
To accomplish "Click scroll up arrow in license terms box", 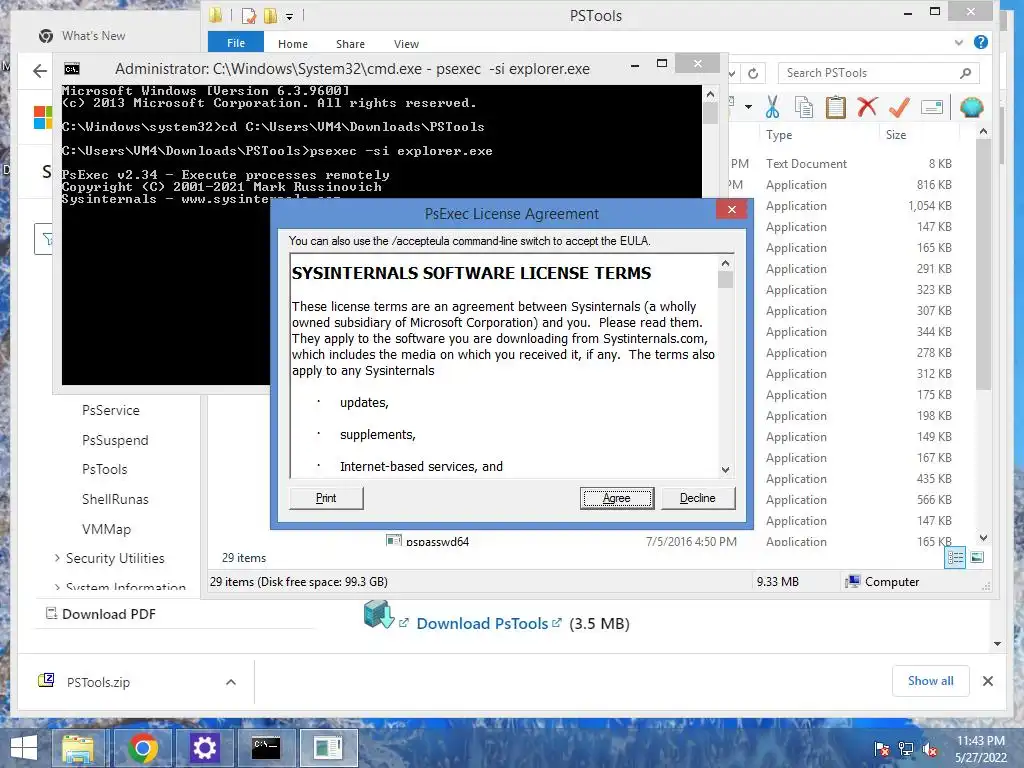I will pyautogui.click(x=725, y=263).
